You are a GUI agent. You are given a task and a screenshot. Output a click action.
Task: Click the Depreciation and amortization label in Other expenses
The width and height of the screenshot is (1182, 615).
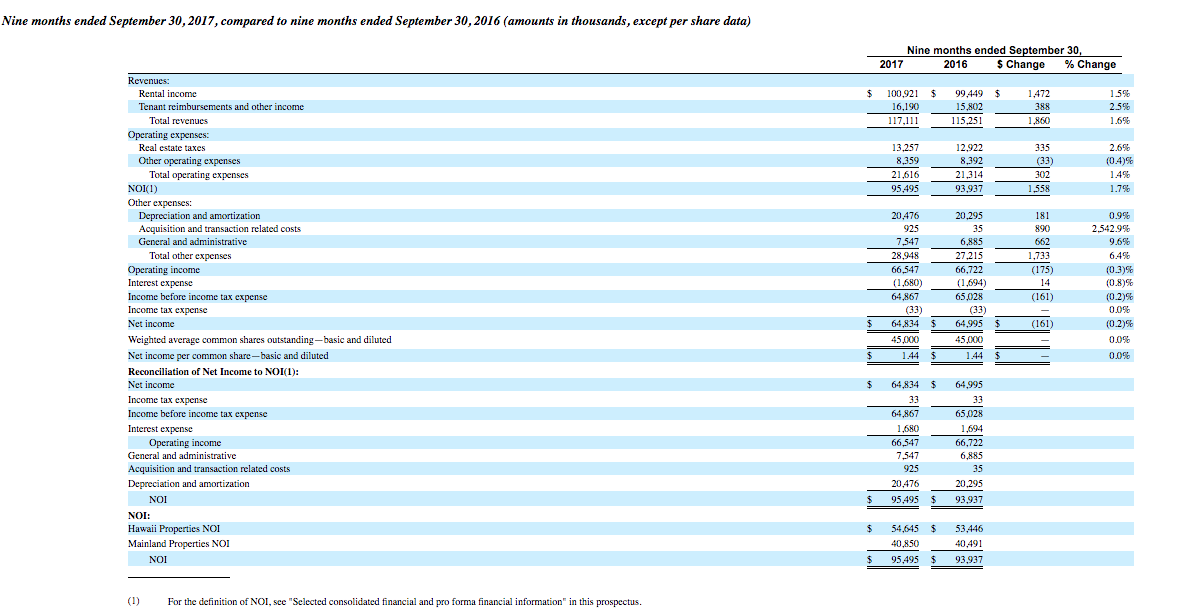(199, 216)
